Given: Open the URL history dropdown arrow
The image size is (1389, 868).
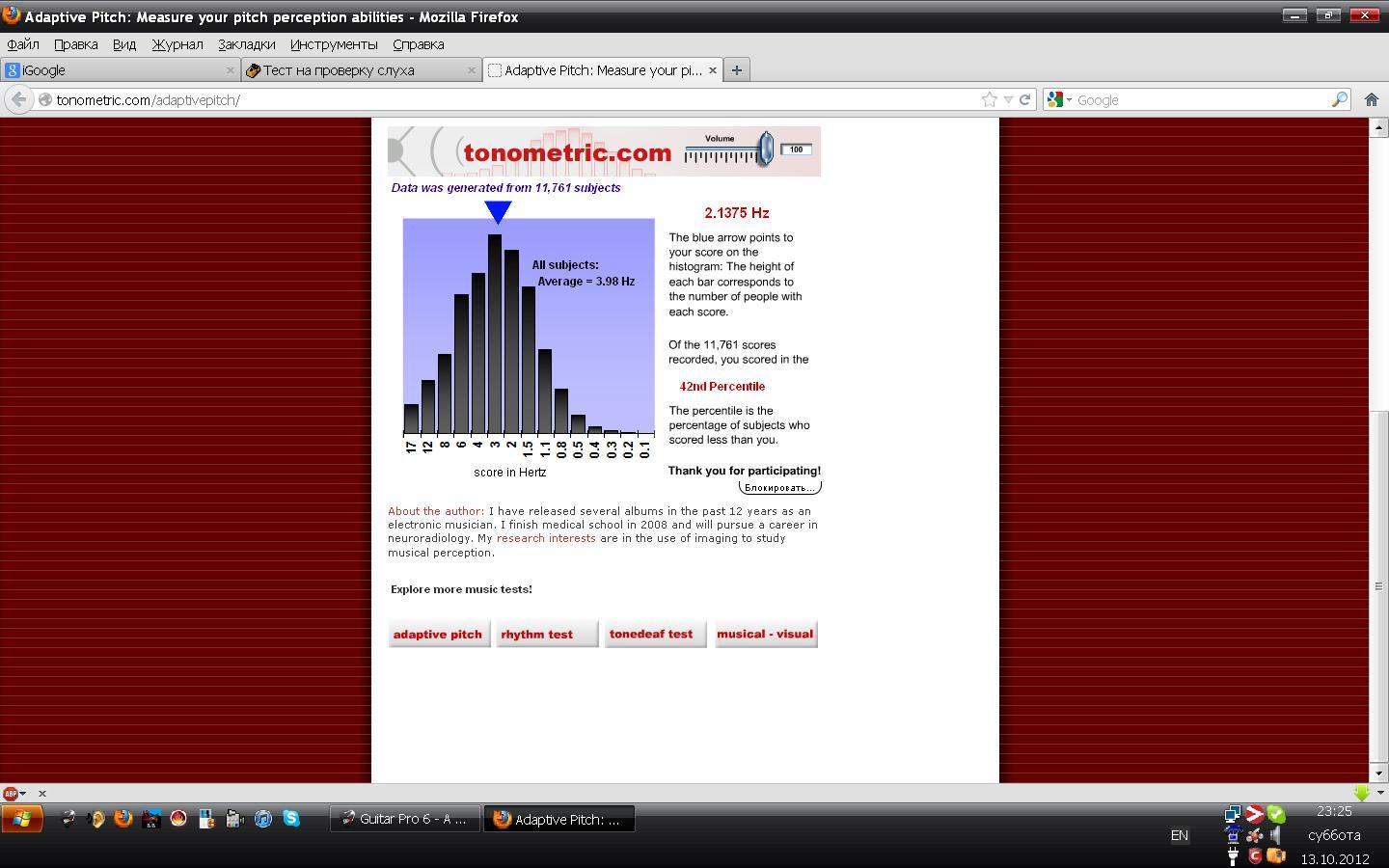Looking at the screenshot, I should click(x=1008, y=99).
